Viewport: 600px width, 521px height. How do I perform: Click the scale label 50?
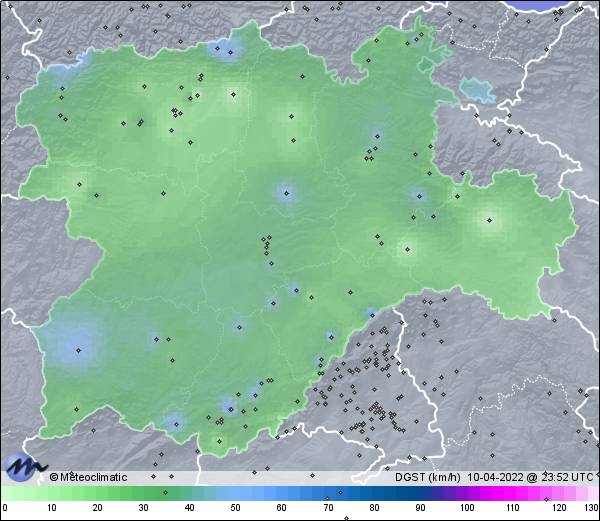(x=235, y=508)
